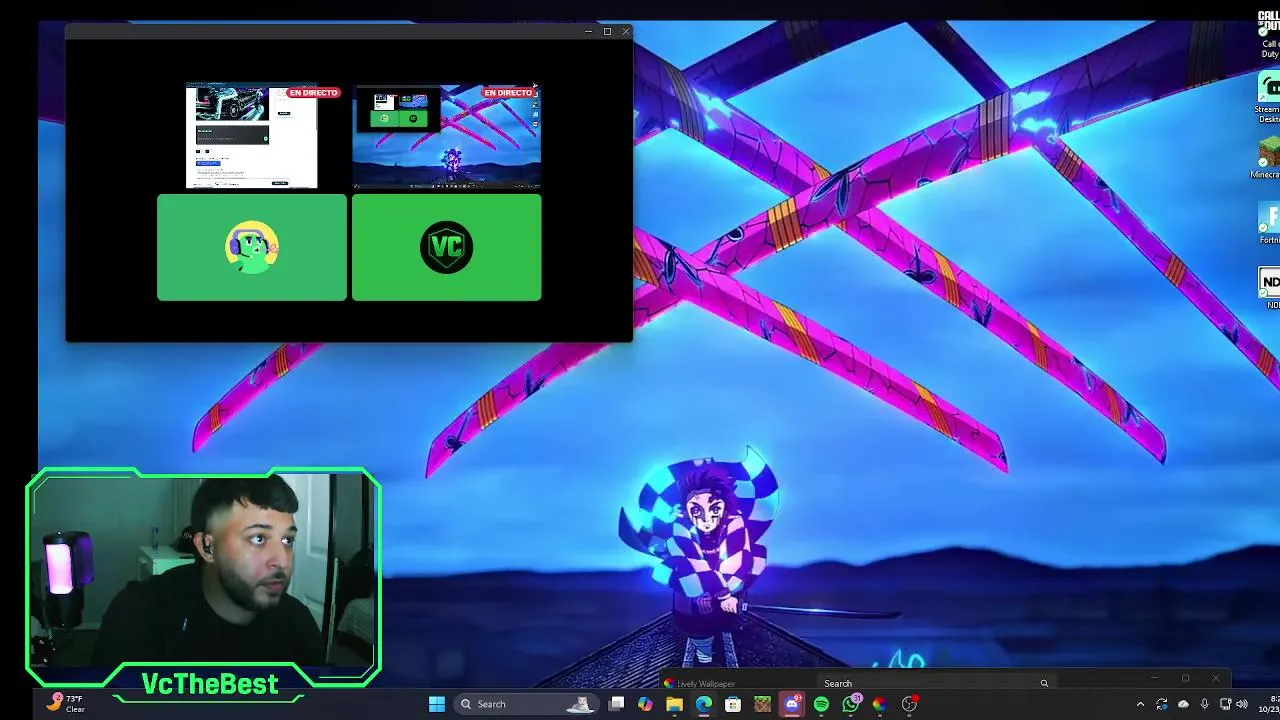Click the sync tray icon
Image resolution: width=1280 pixels, height=720 pixels.
1161,704
